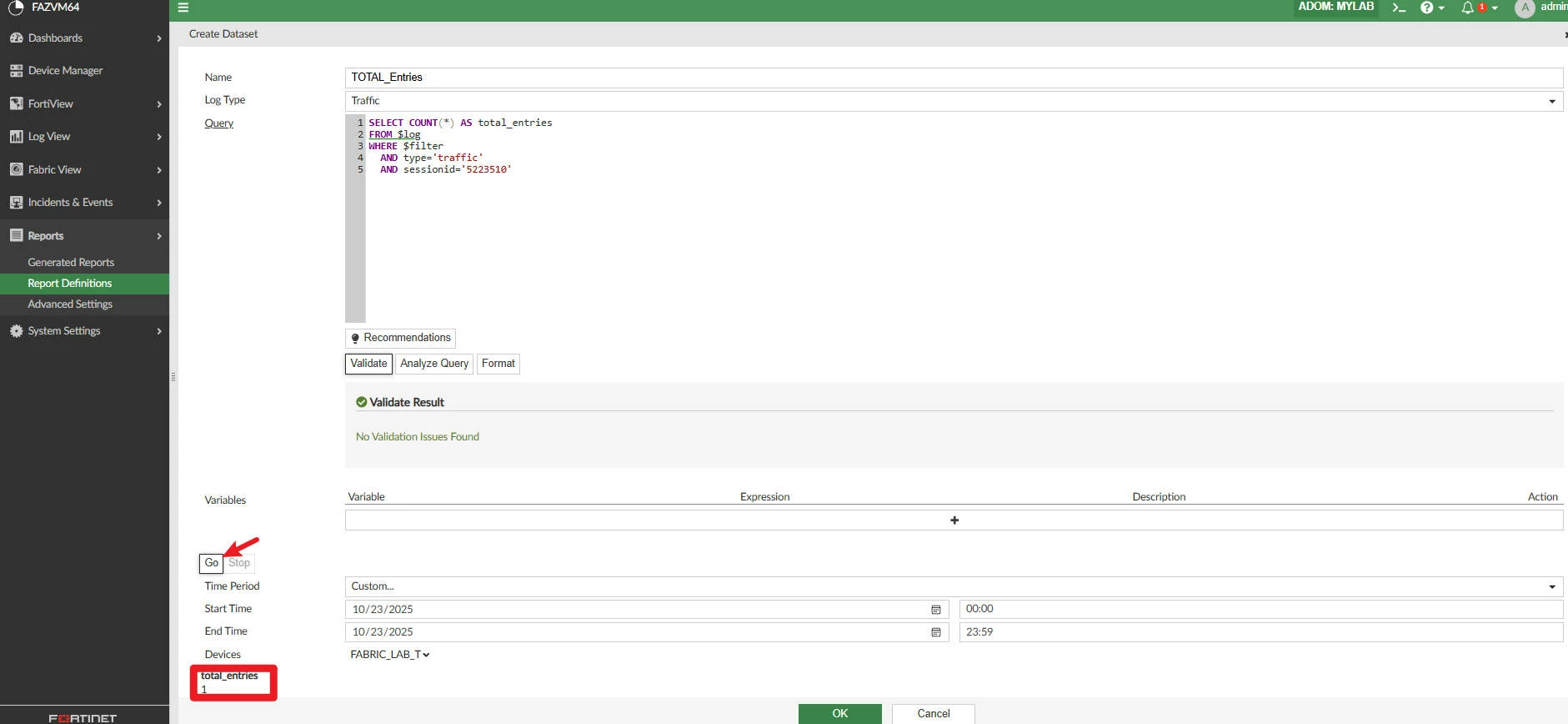
Task: Open the help question mark menu
Action: [x=1432, y=8]
